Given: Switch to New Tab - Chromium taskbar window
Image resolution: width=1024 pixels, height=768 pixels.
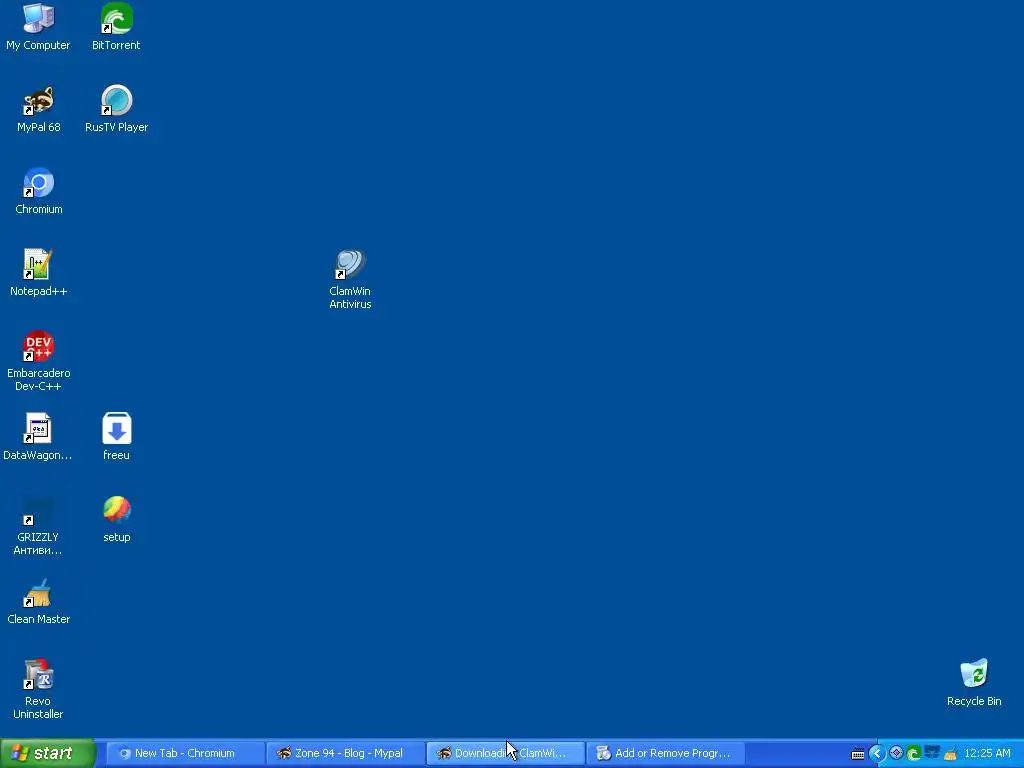Looking at the screenshot, I should point(185,753).
